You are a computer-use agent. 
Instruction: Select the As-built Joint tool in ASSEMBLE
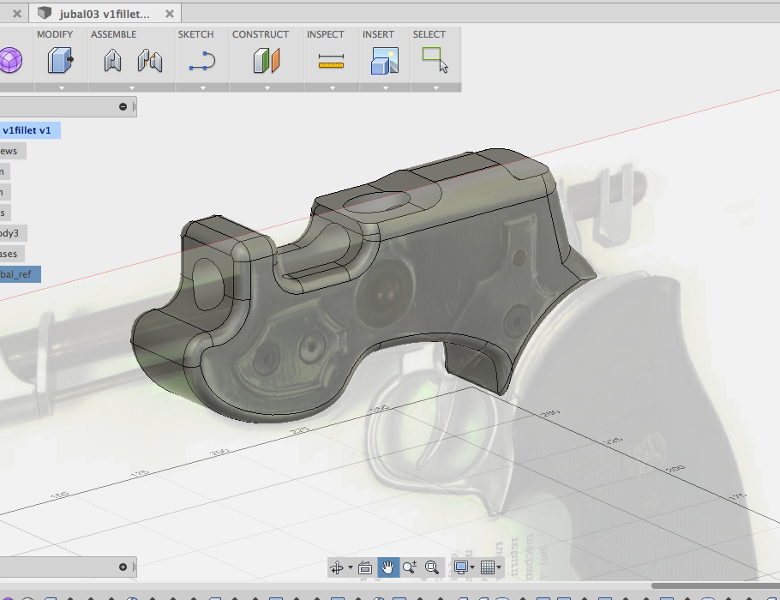(x=150, y=61)
